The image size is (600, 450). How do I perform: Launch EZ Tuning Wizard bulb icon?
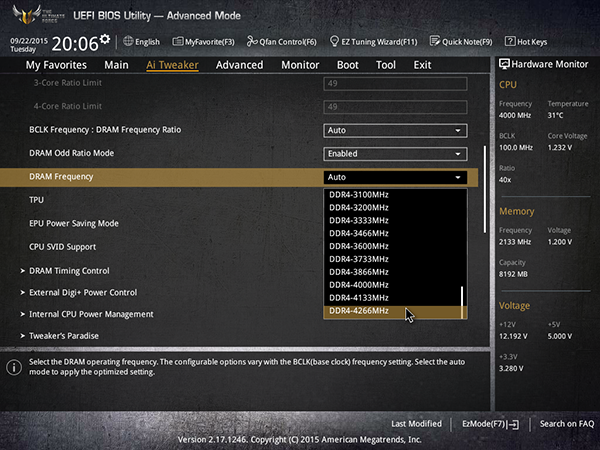point(334,41)
